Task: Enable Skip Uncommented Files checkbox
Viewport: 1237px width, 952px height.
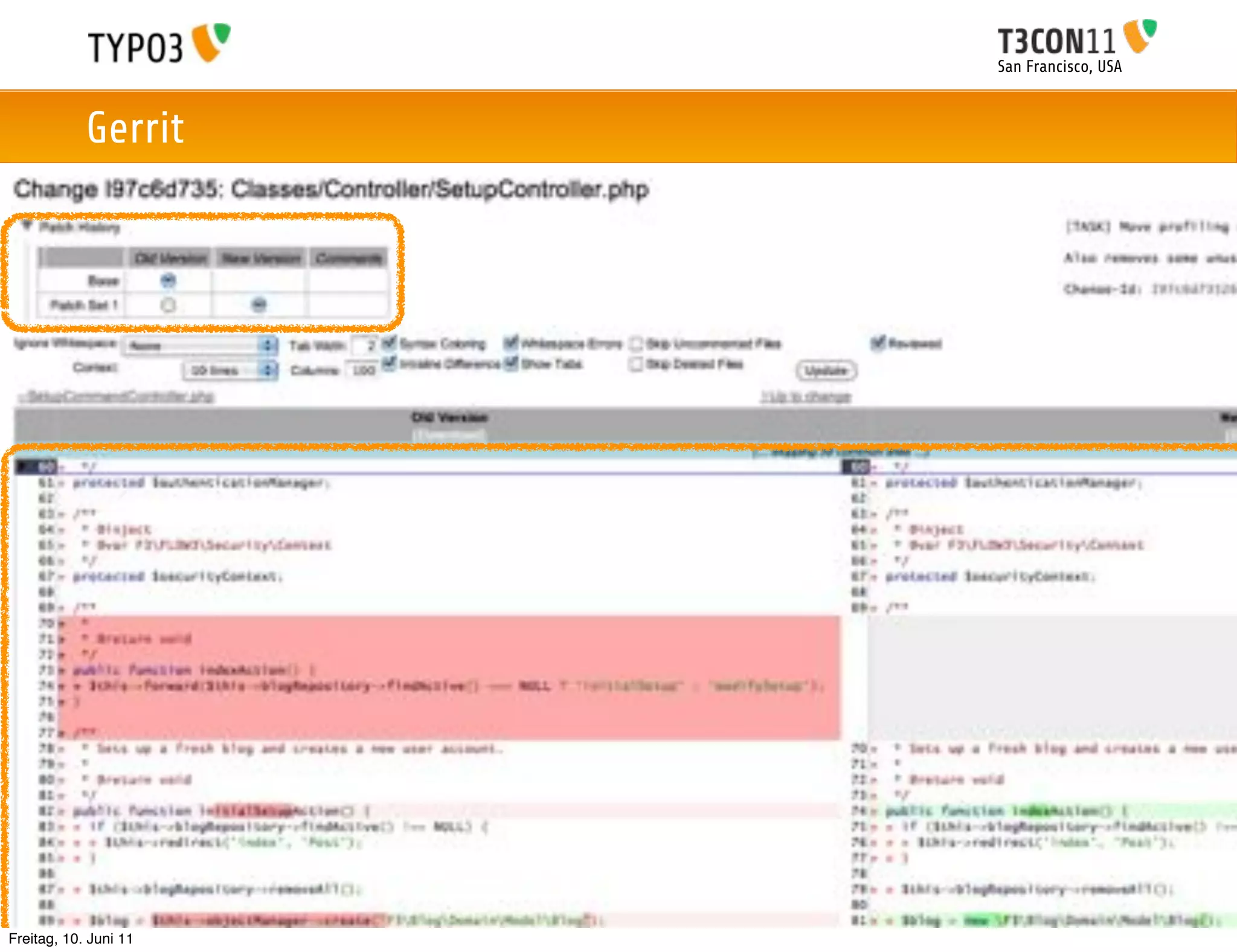Action: point(635,344)
